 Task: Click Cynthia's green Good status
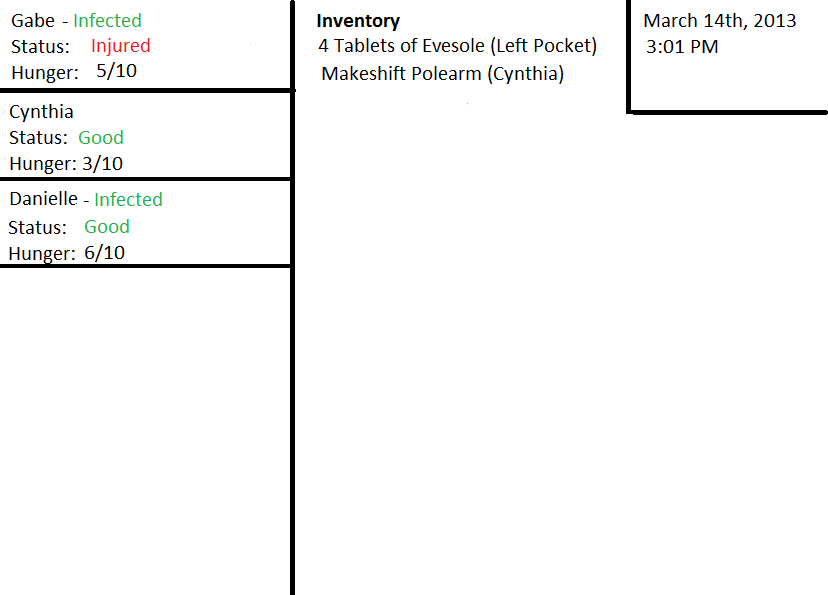pyautogui.click(x=101, y=138)
